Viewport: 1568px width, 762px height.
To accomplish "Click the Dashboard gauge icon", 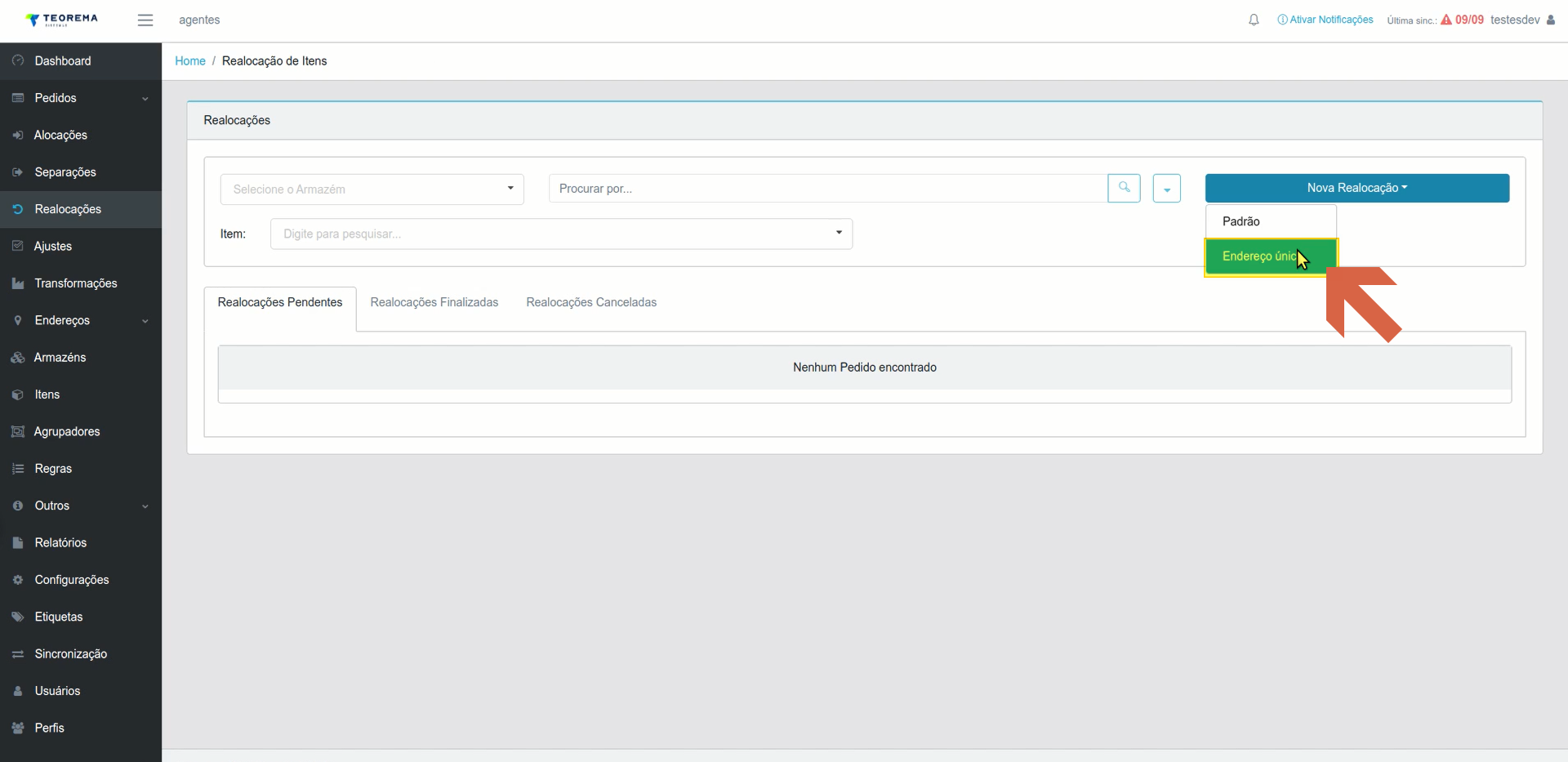I will (18, 60).
